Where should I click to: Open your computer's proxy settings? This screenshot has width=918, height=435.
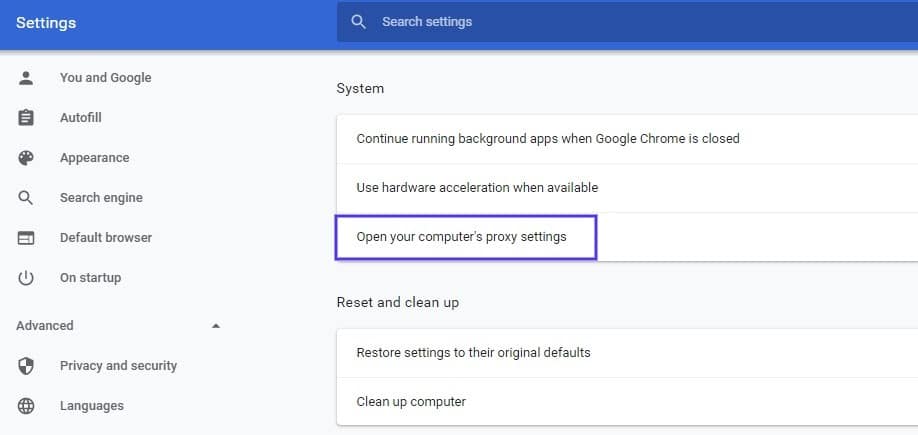[x=462, y=237]
